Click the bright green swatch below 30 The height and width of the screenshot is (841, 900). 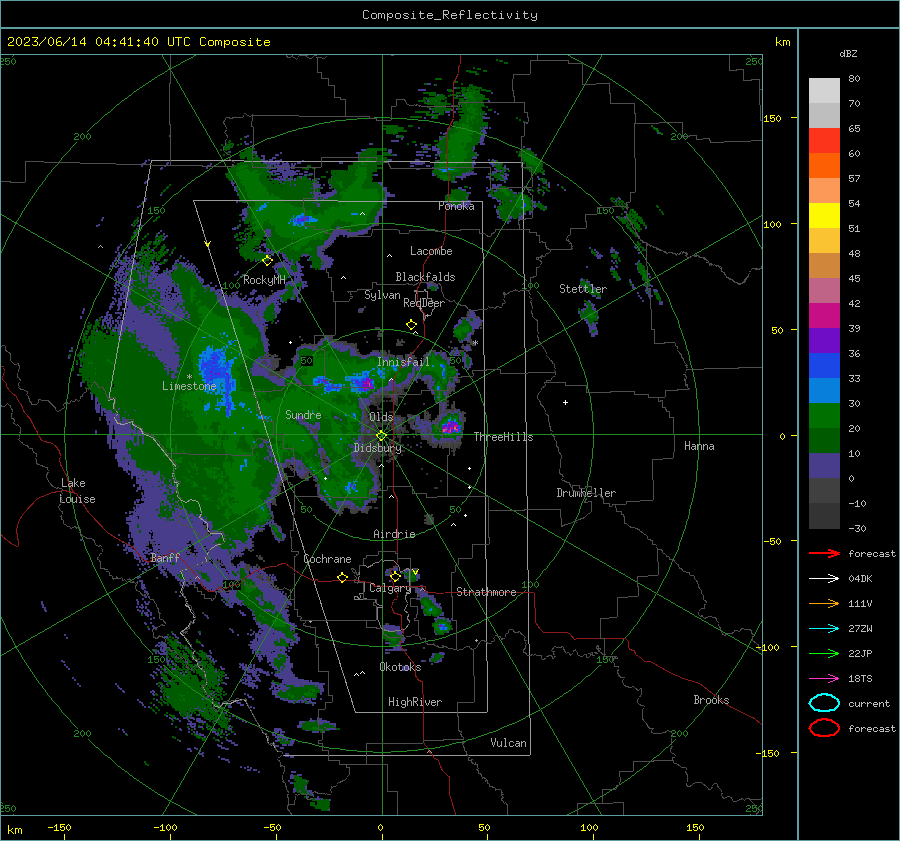pyautogui.click(x=824, y=415)
